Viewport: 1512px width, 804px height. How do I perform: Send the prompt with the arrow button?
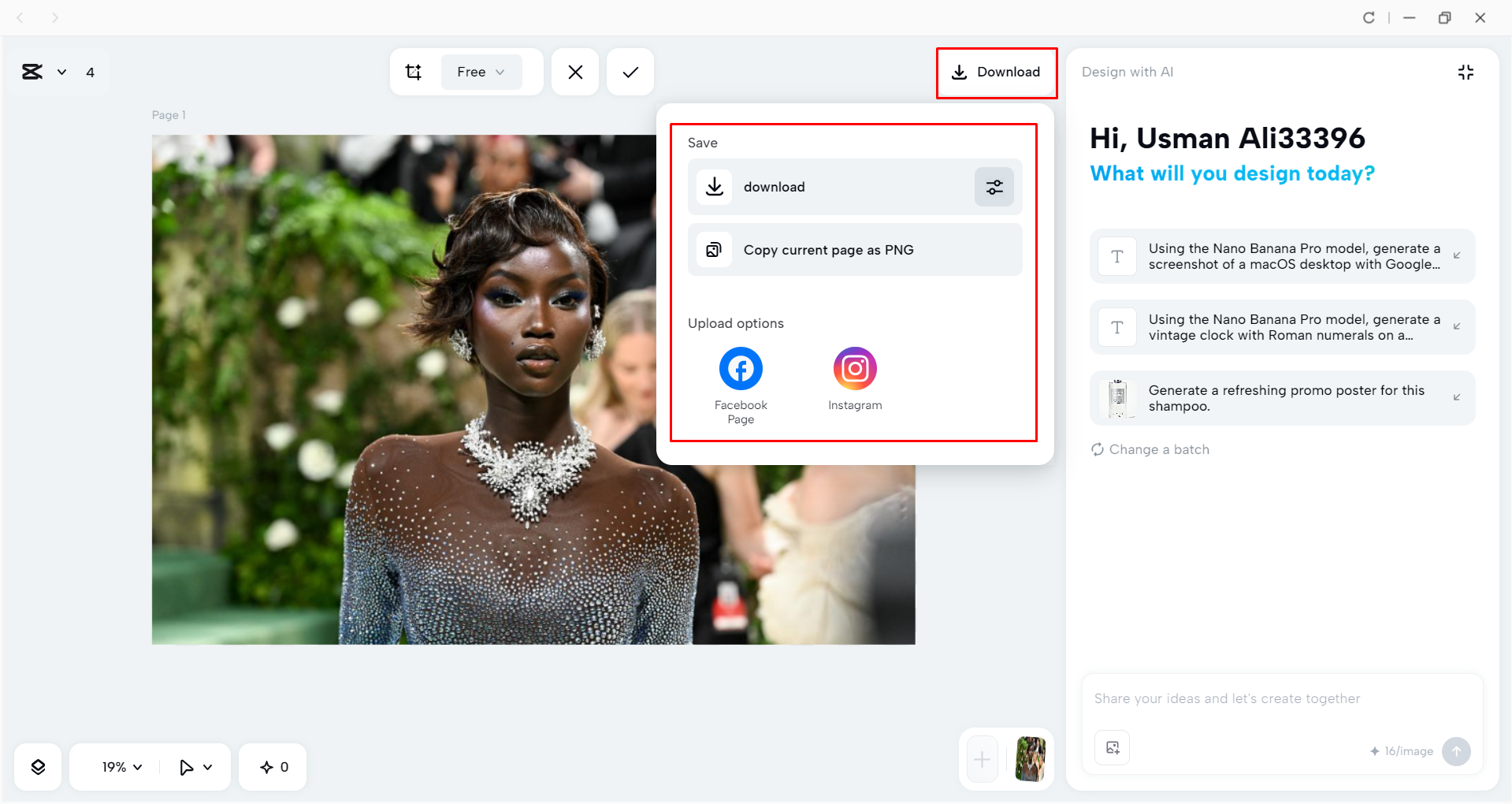pos(1456,751)
